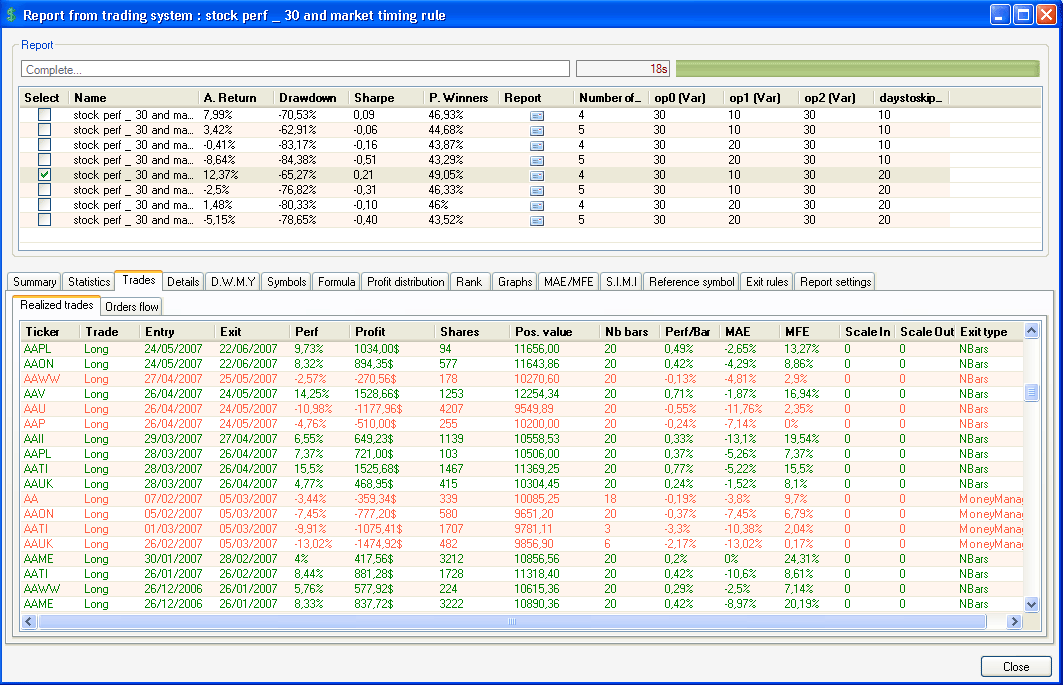Open the report for the -8,64% return strategy
Screen dimensions: 1063x685
pos(537,160)
